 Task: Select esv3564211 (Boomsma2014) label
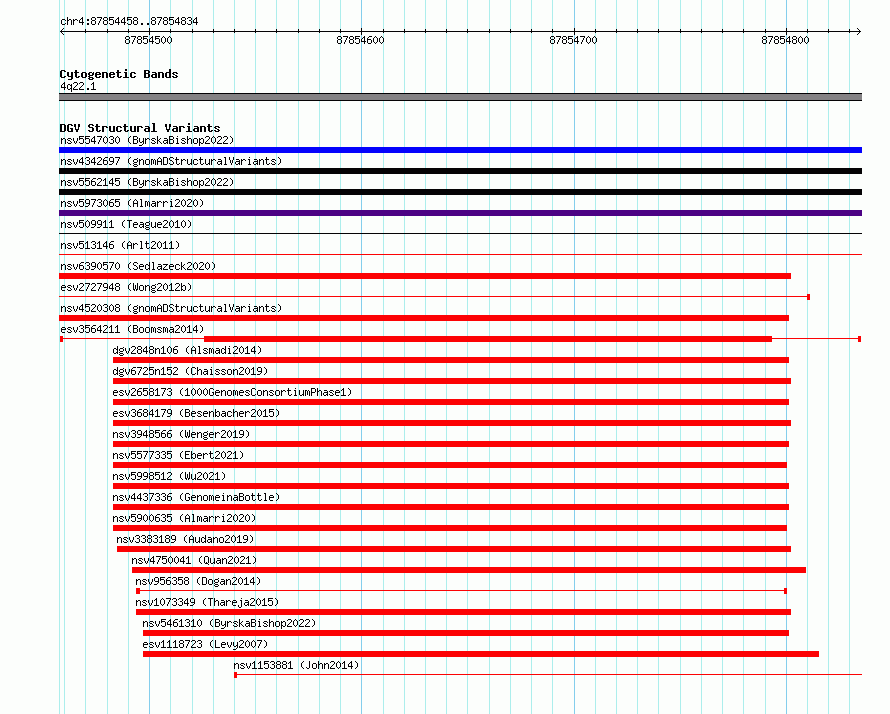132,329
